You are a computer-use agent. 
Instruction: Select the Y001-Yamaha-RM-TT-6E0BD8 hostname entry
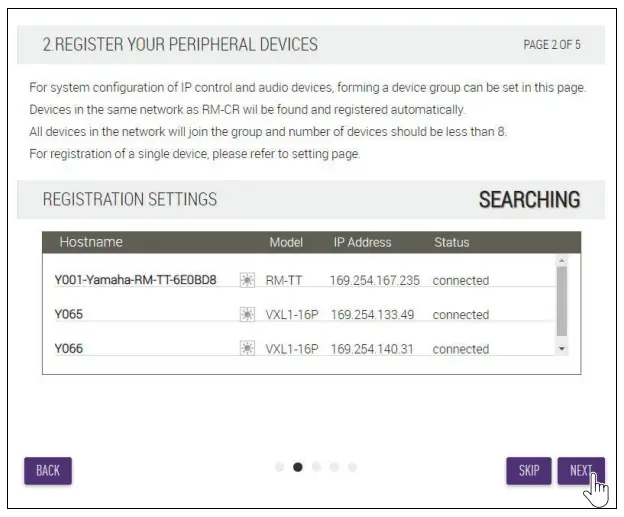pos(135,280)
